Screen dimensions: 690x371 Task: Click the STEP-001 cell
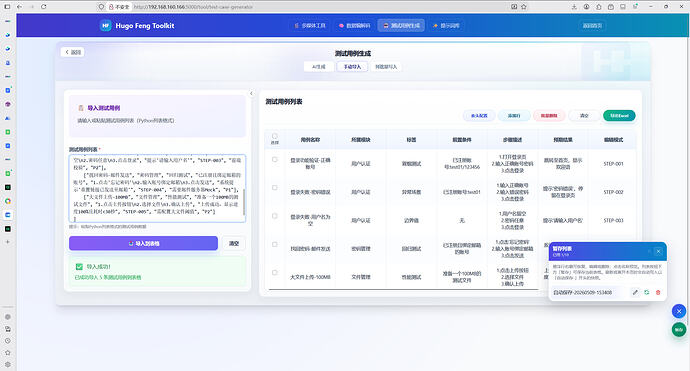[613, 164]
